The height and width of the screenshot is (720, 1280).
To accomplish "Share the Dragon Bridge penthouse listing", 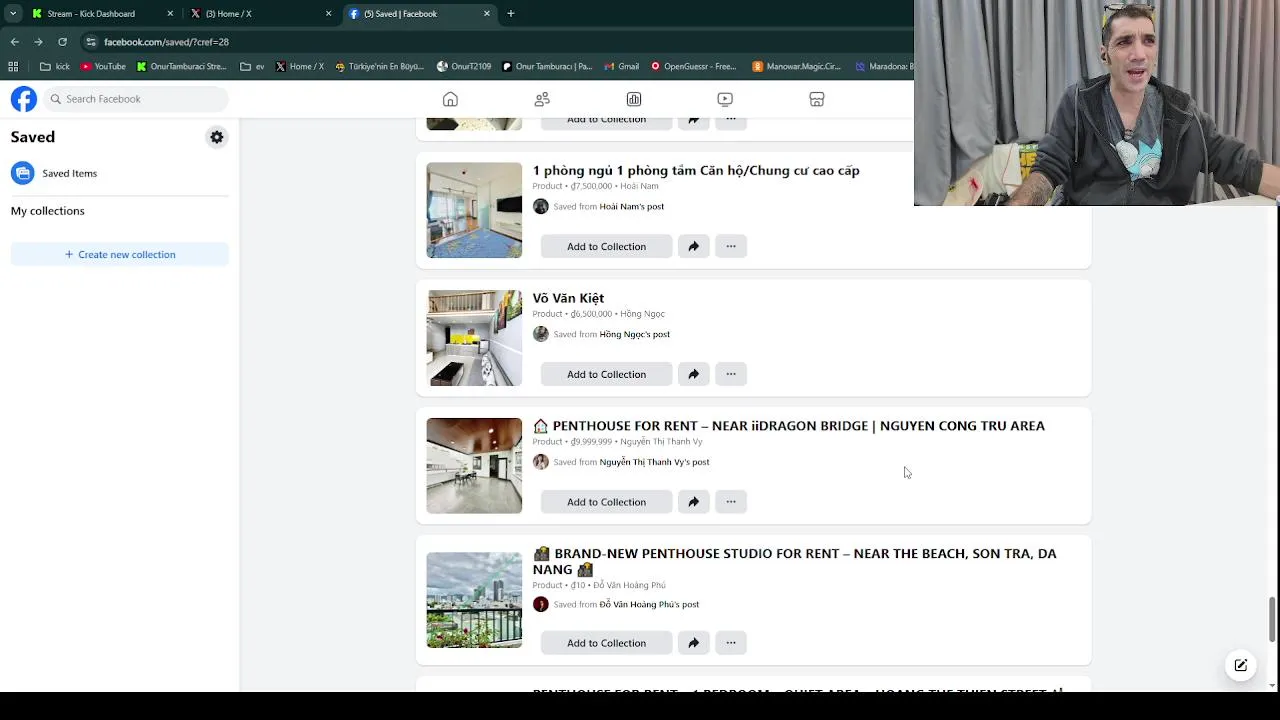I will click(693, 502).
